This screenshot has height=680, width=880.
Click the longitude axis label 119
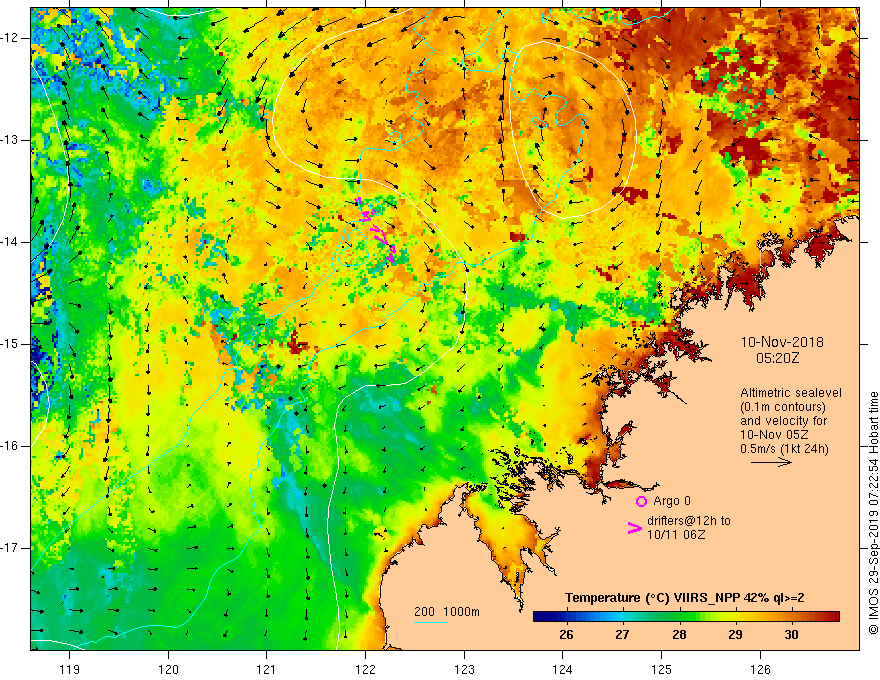coord(70,669)
